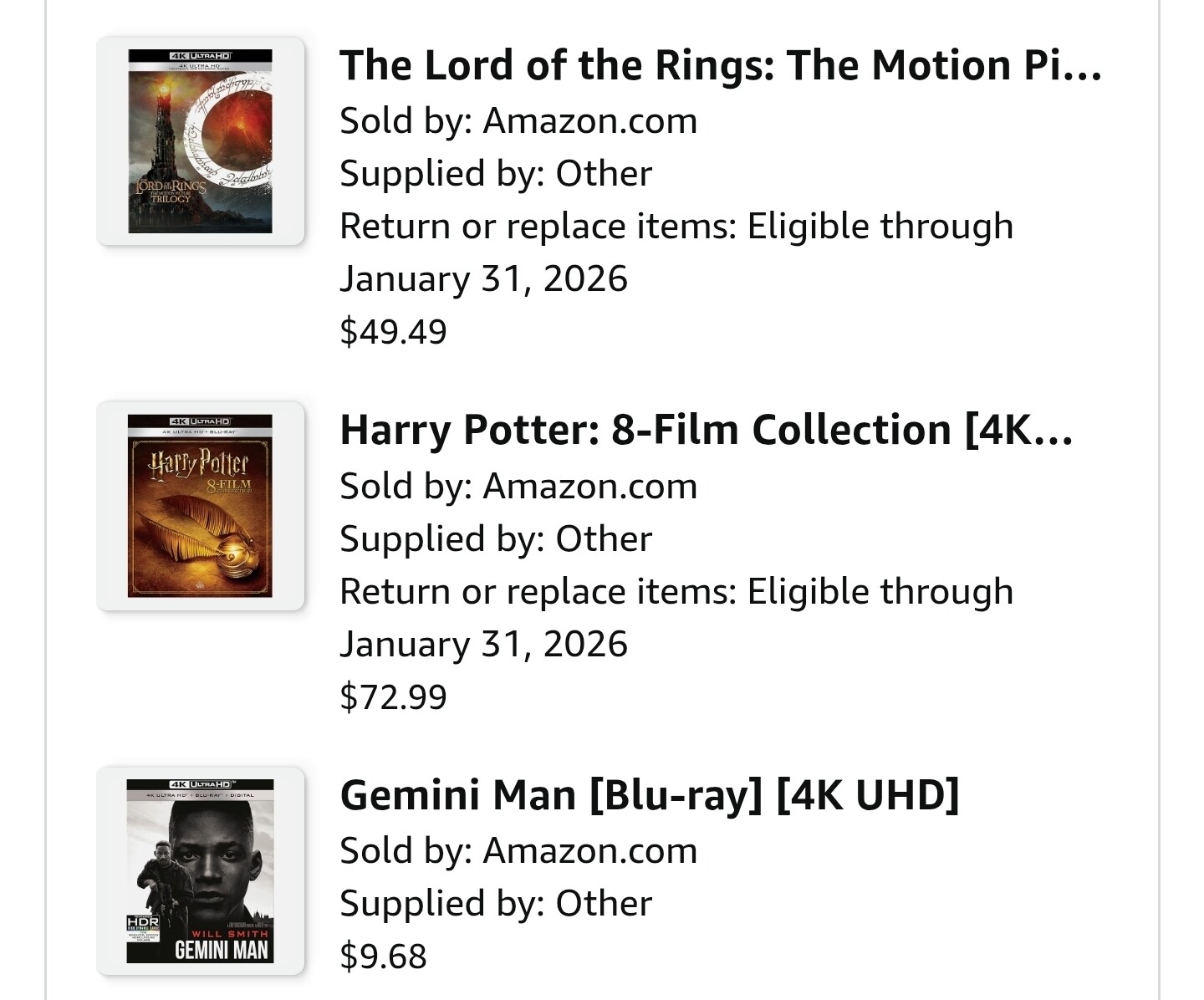This screenshot has width=1204, height=1000.
Task: Select the Gemini Man cover thumbnail
Action: pos(200,870)
